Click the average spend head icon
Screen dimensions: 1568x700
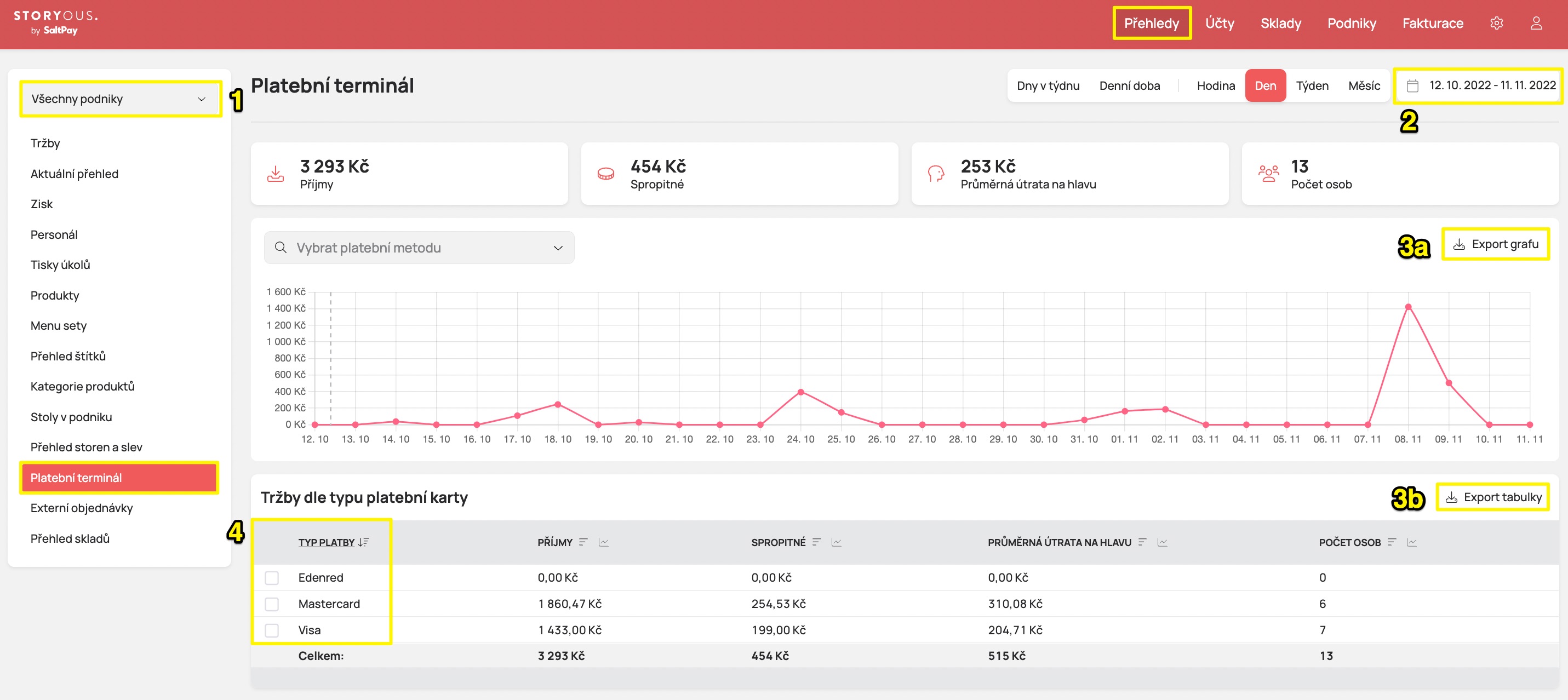click(x=936, y=174)
